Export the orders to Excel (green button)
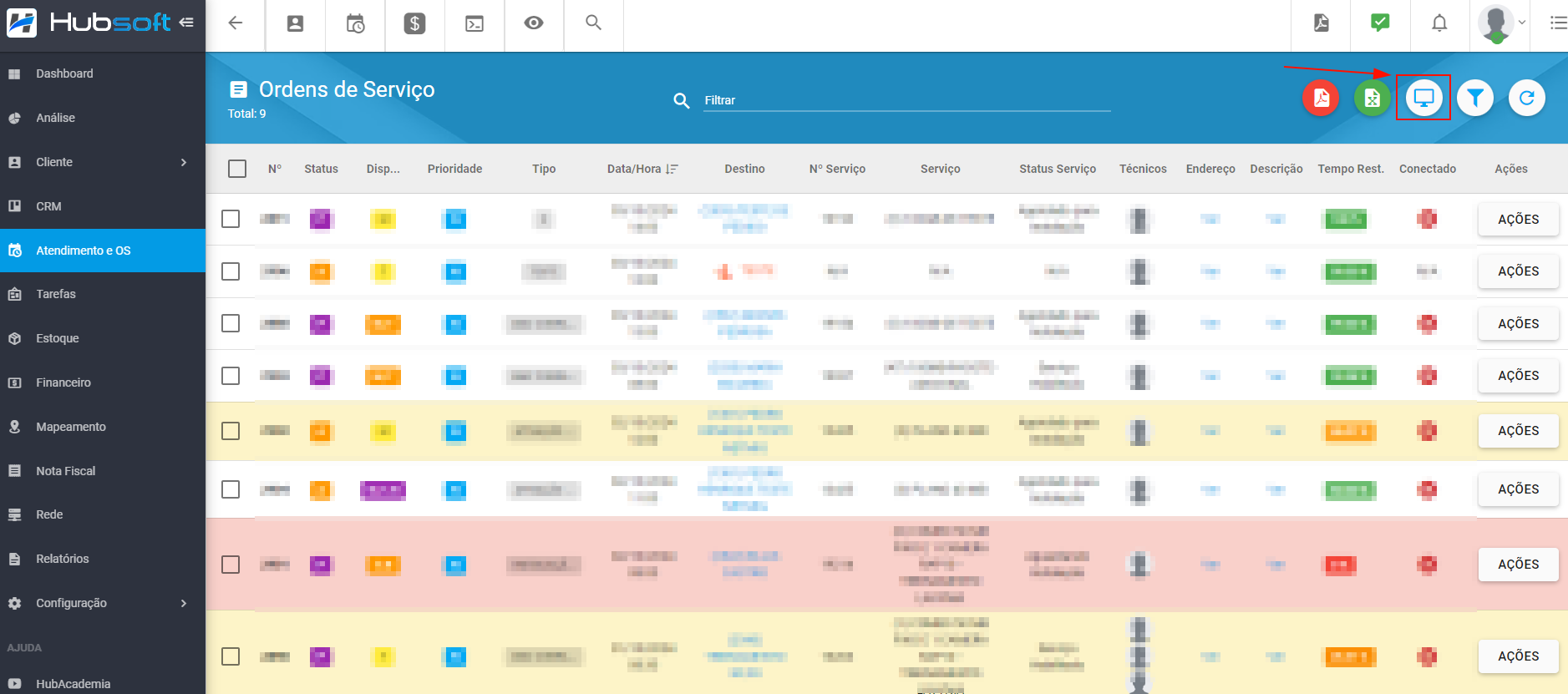1568x694 pixels. [x=1372, y=99]
